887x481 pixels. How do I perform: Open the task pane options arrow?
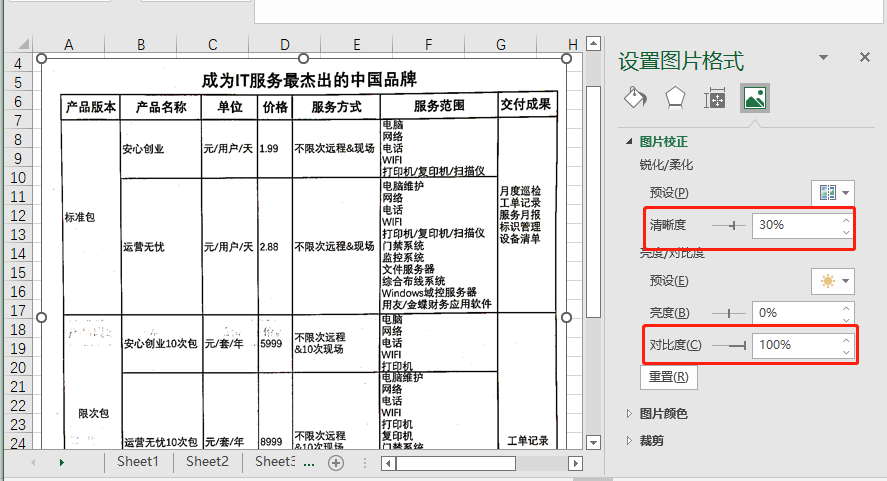823,58
